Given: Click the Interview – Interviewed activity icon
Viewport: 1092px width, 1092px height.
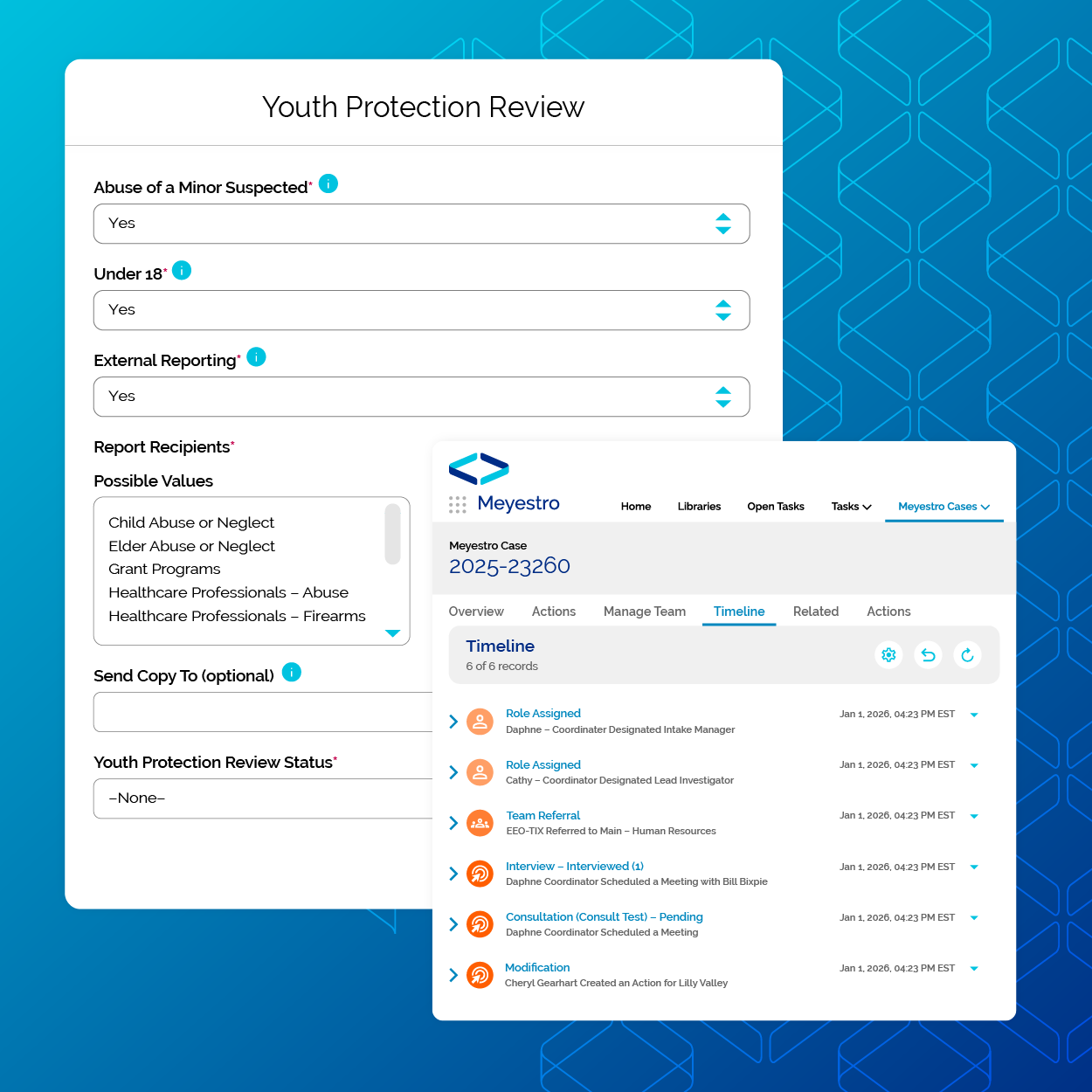Looking at the screenshot, I should click(x=480, y=874).
